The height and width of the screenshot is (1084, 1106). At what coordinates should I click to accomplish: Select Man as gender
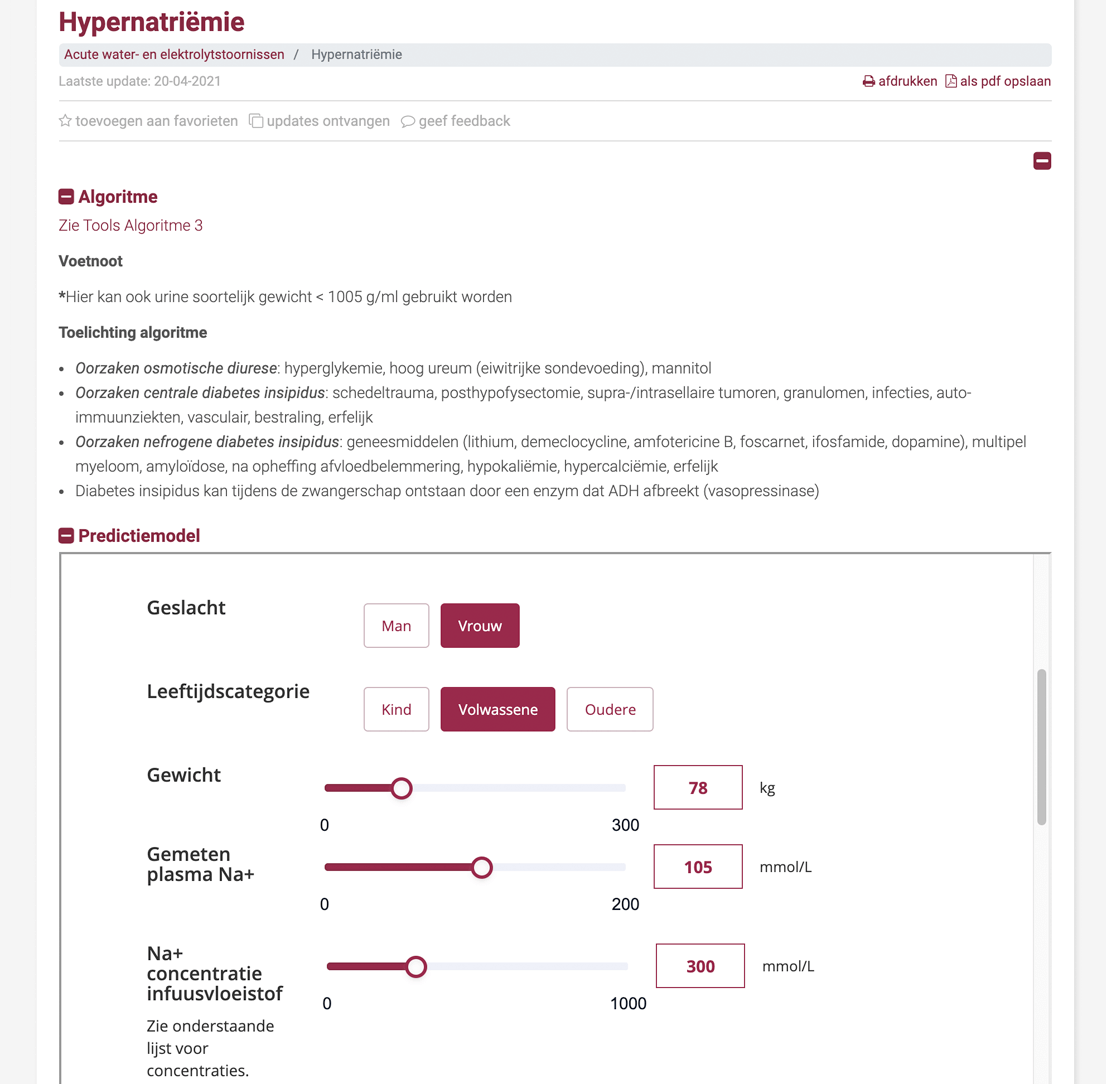396,626
